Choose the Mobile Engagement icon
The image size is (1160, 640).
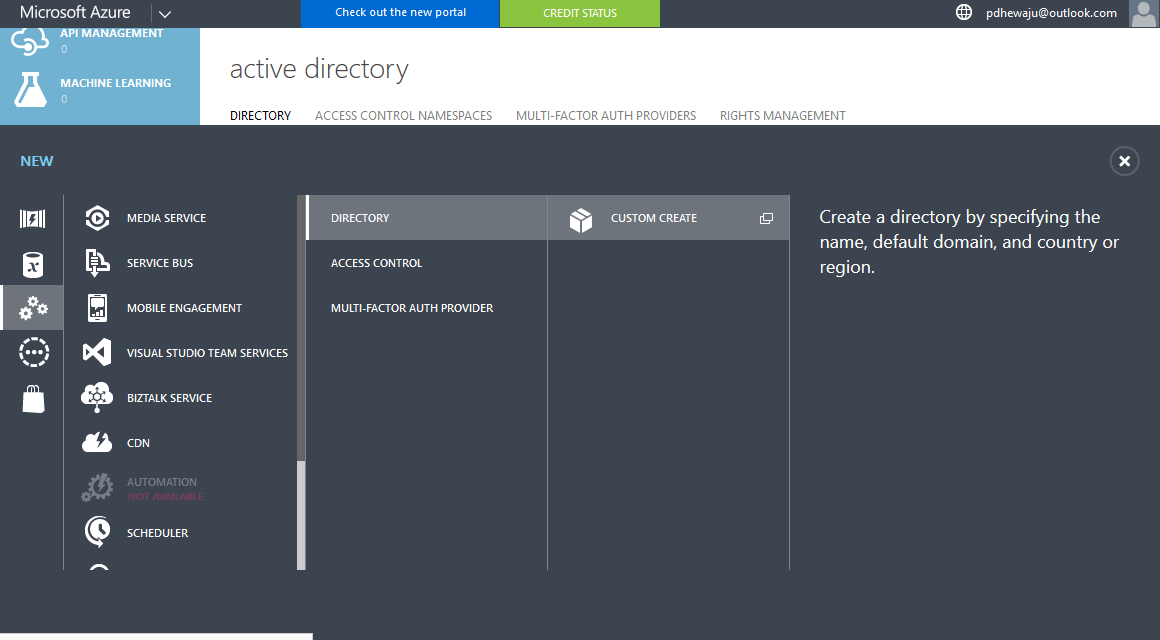click(x=98, y=308)
